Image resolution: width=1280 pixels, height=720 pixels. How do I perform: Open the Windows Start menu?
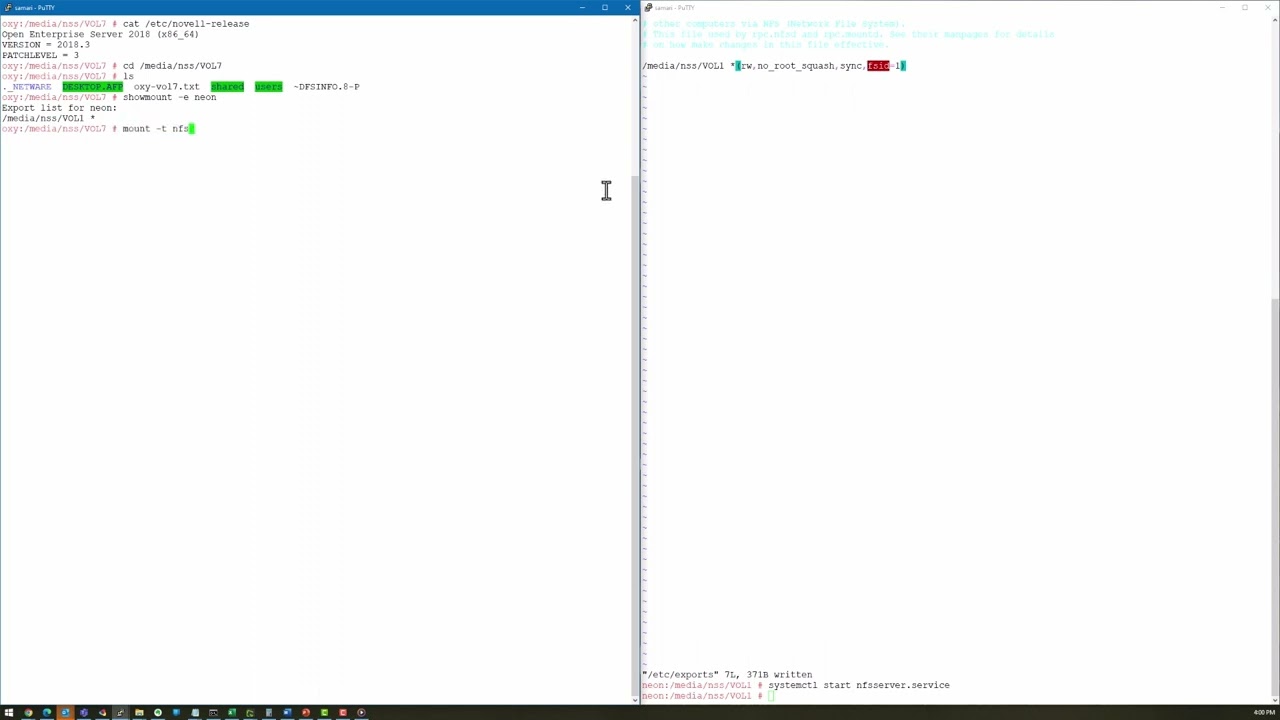click(9, 713)
